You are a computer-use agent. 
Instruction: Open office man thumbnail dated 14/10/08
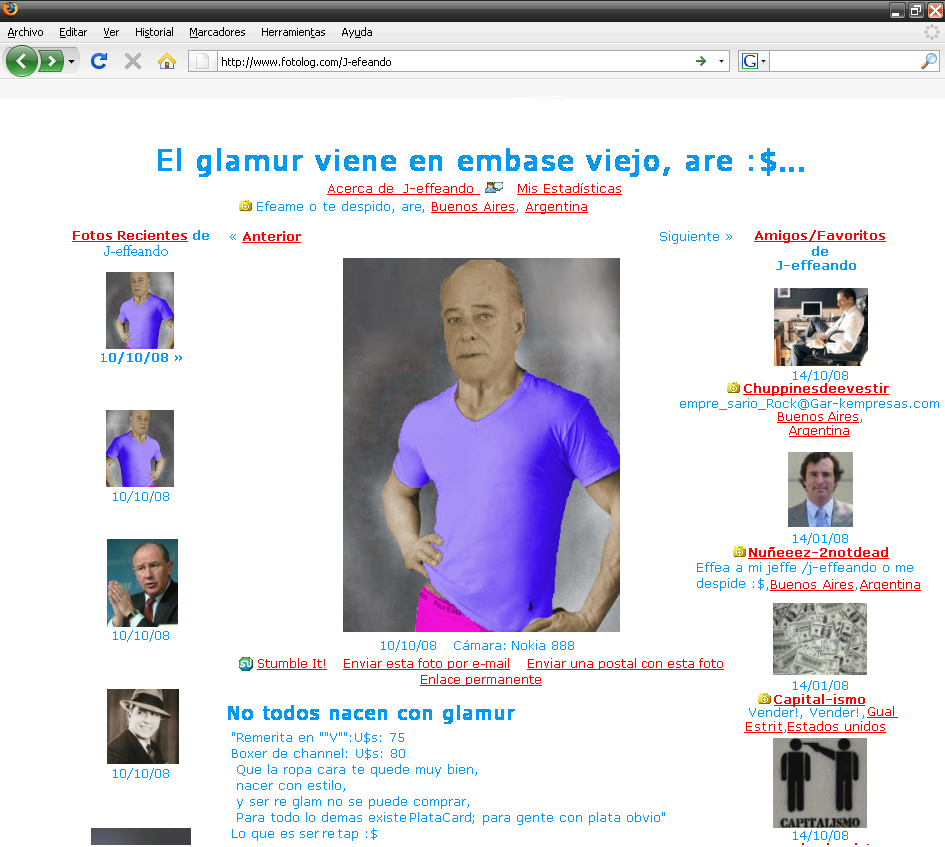[821, 327]
